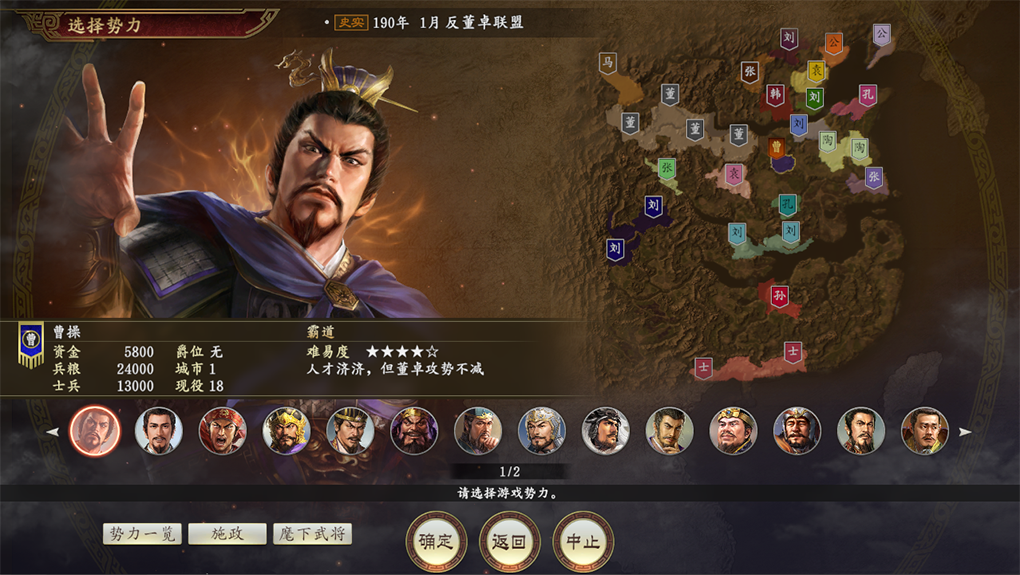Pick the red-faced ruler portrait sixth in row
This screenshot has width=1020, height=575.
point(414,431)
